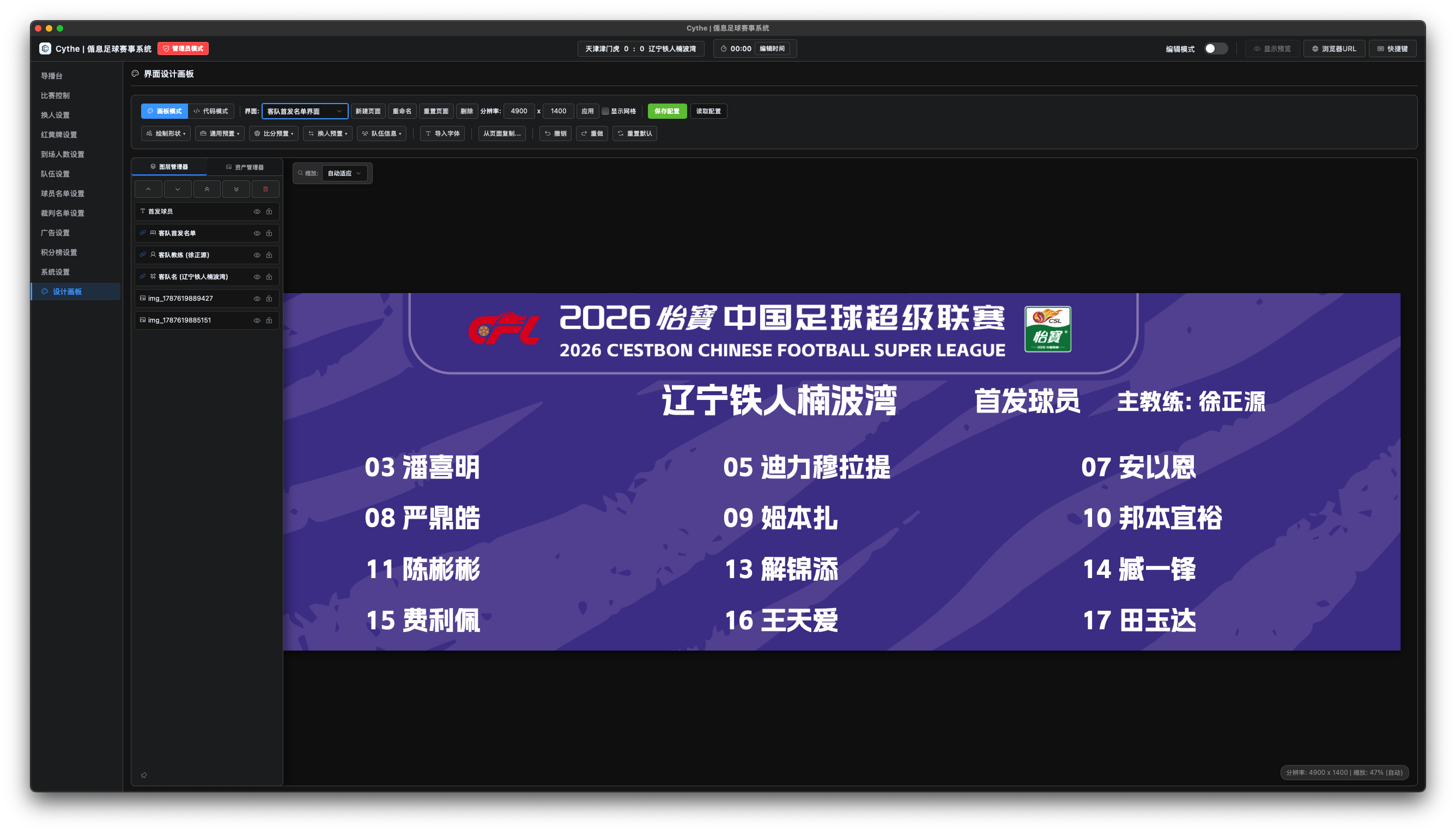Toggle the 编辑模式 switch
The height and width of the screenshot is (832, 1456).
pos(1216,48)
